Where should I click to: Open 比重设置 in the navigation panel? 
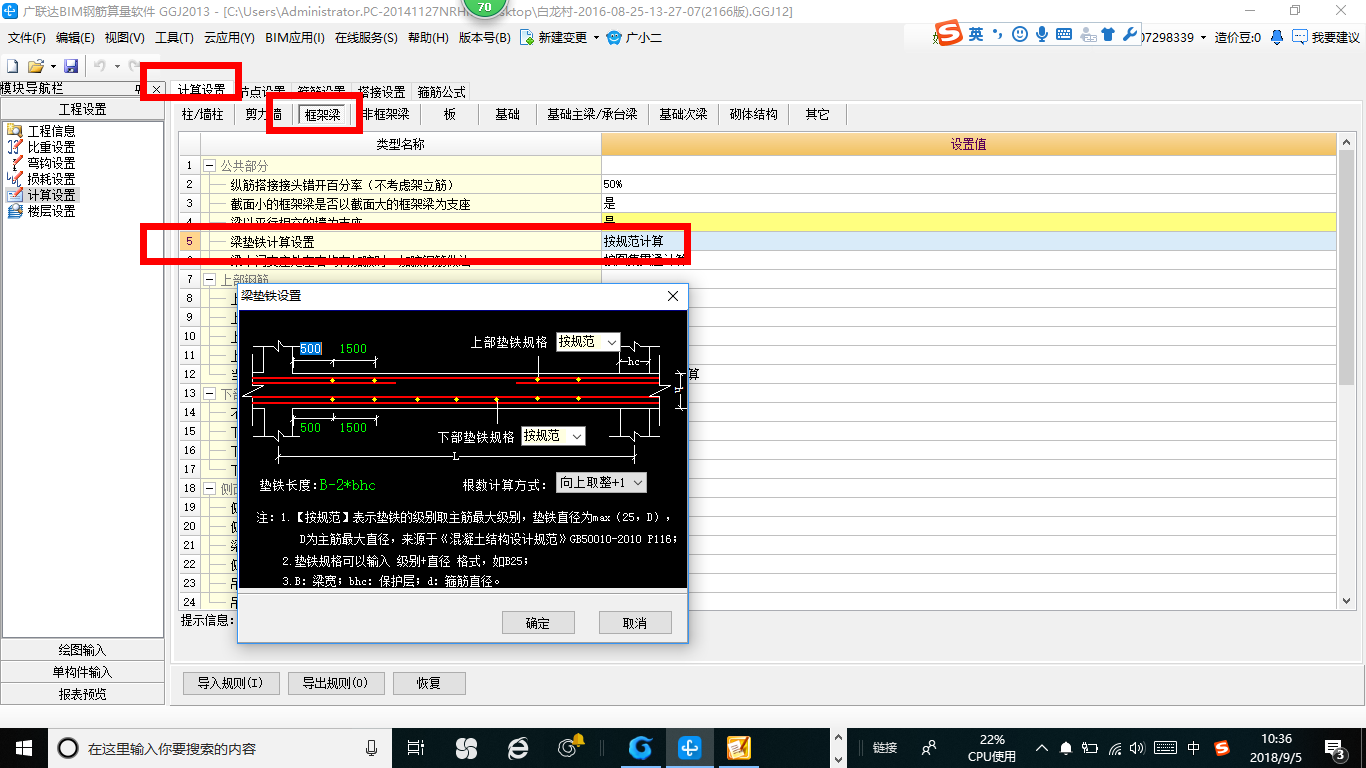(41, 147)
